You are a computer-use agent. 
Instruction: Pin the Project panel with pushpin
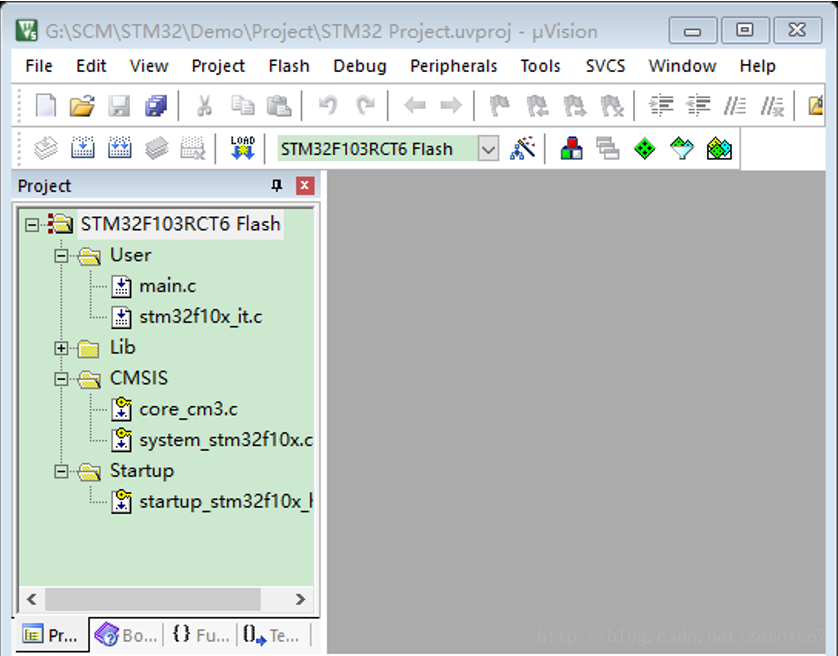[277, 186]
